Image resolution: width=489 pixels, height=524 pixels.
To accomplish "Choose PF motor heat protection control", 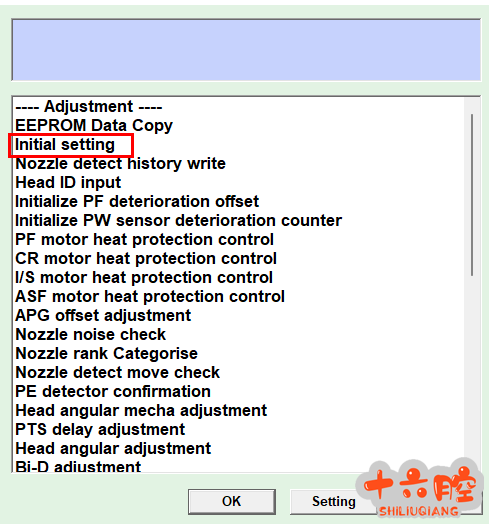I will [x=144, y=240].
